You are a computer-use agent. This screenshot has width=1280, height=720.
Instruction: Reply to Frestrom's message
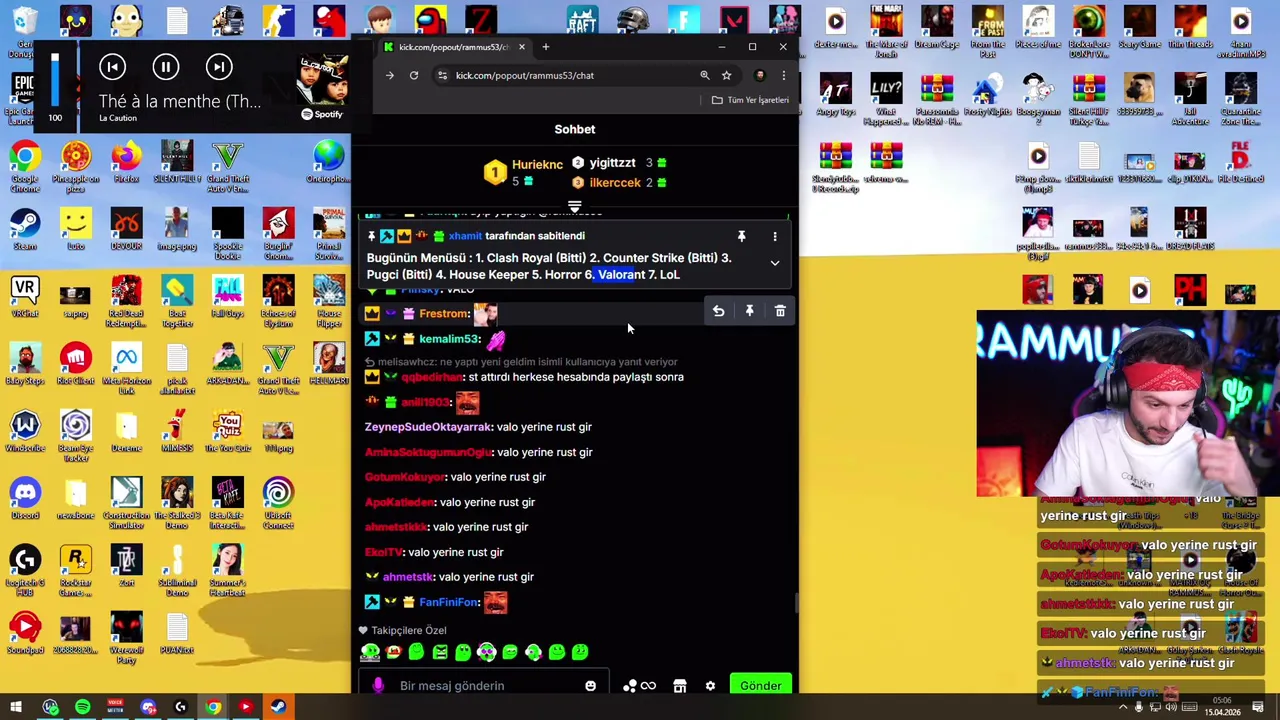point(718,311)
